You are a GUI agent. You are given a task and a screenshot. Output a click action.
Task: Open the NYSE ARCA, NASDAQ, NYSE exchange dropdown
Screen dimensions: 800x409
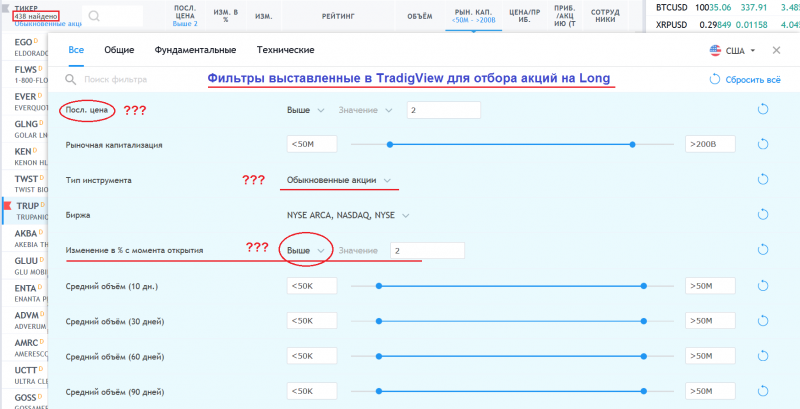coord(348,215)
